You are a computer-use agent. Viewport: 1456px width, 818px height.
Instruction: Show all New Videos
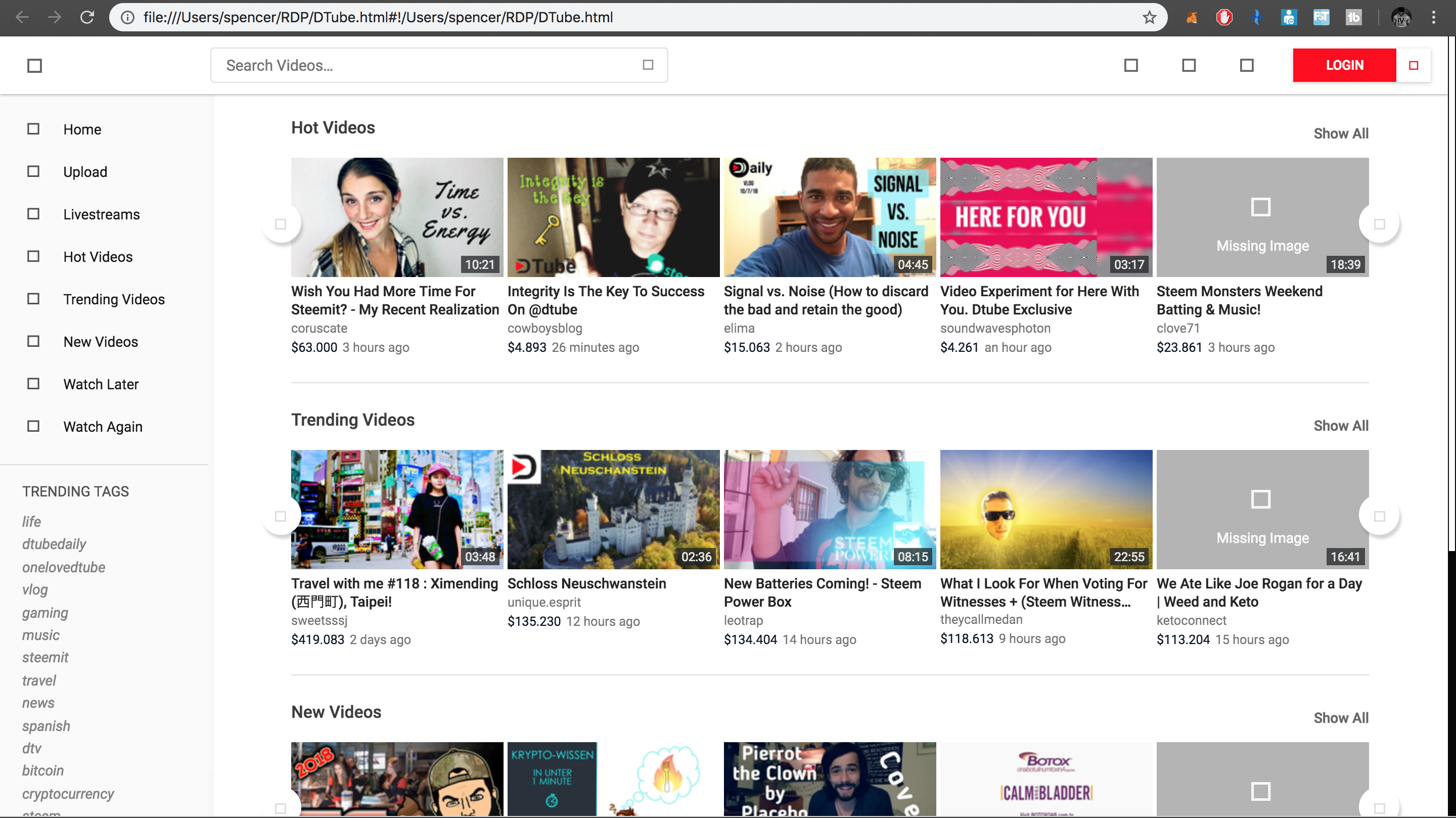pos(1341,718)
